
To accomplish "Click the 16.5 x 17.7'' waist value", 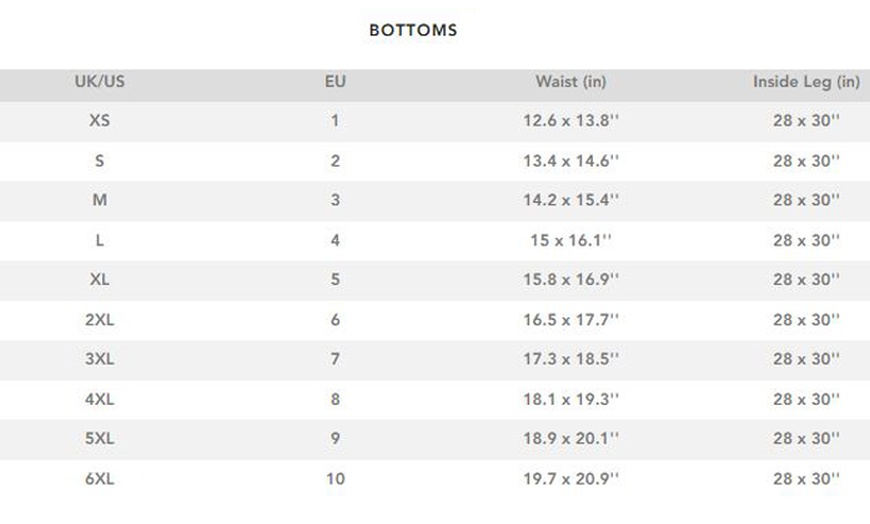I will coord(571,320).
